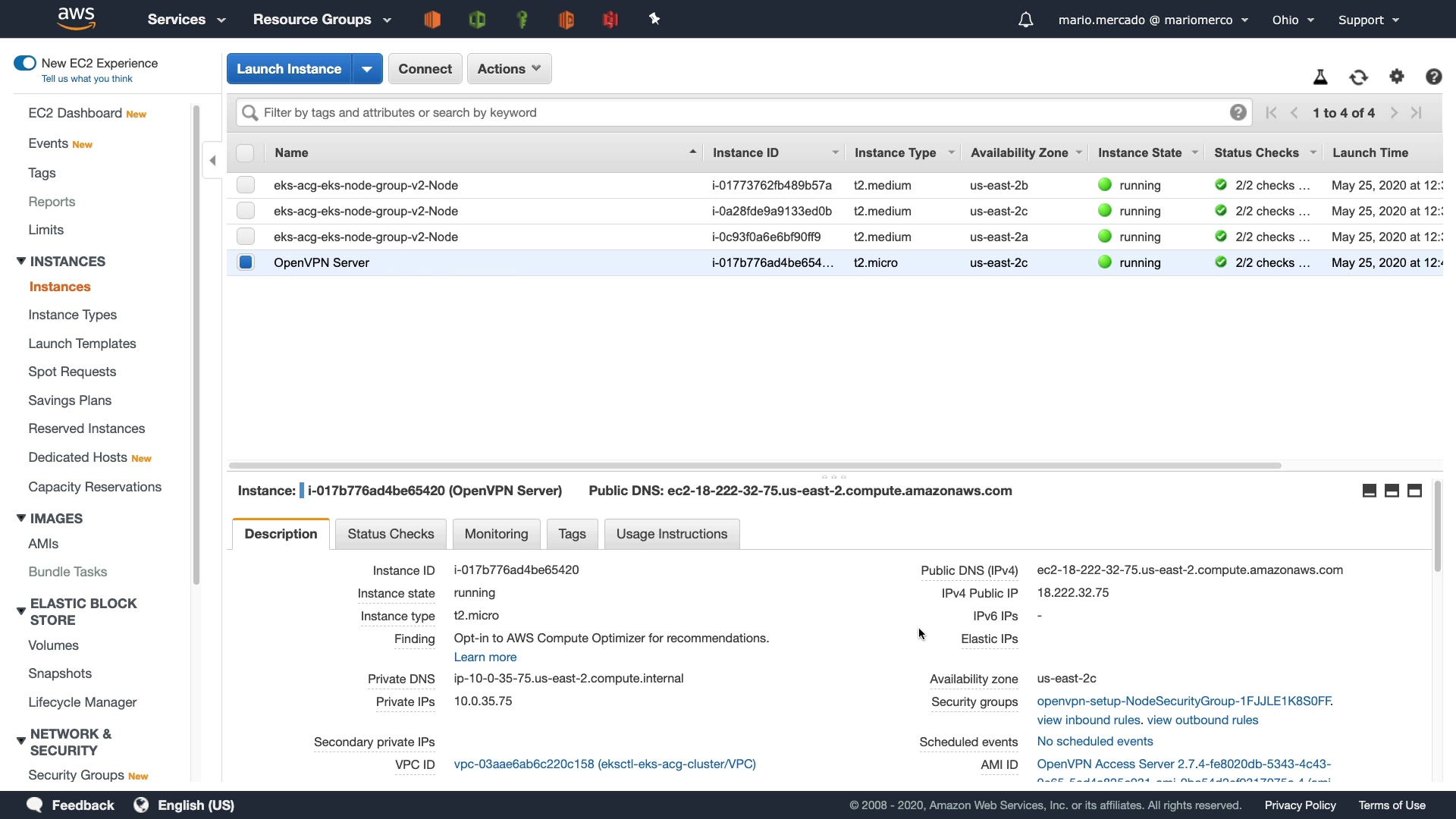Uncheck the OpenVPN Server row checkbox

pyautogui.click(x=246, y=262)
